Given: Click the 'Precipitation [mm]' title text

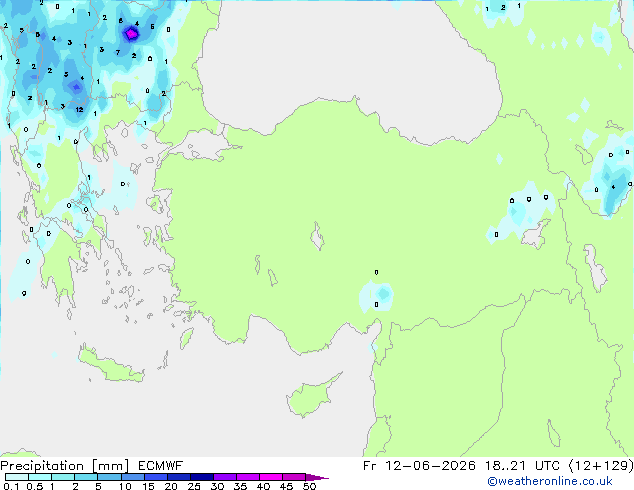Looking at the screenshot, I should [x=65, y=466].
